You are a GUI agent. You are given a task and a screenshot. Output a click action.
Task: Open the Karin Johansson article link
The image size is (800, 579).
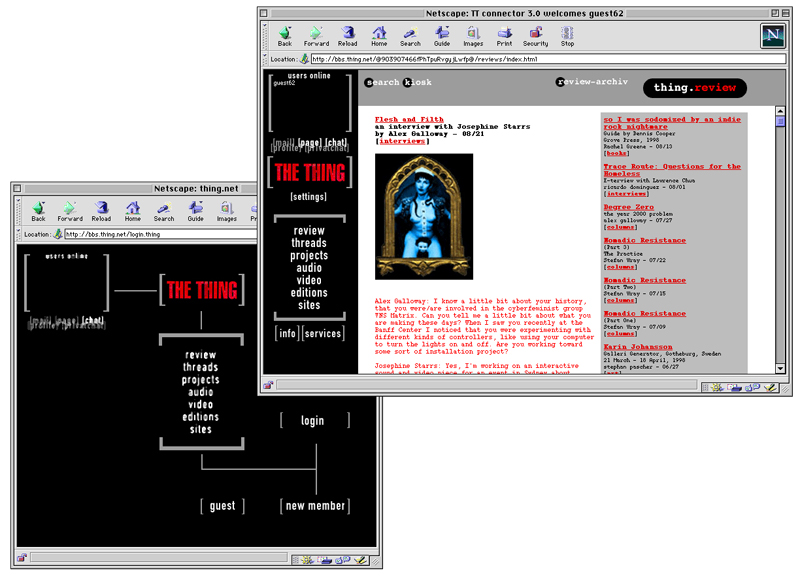638,347
